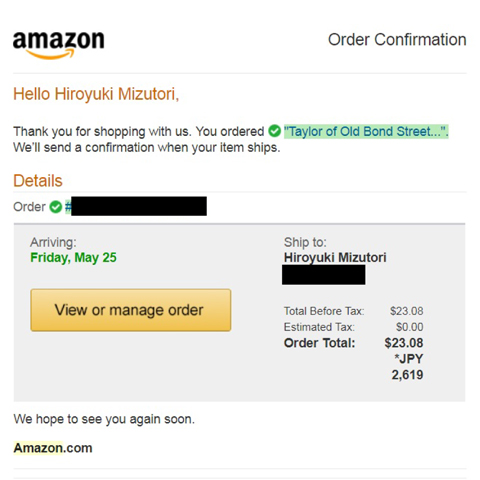The height and width of the screenshot is (480, 480).
Task: Follow the Amazon.com link at bottom
Action: point(53,448)
